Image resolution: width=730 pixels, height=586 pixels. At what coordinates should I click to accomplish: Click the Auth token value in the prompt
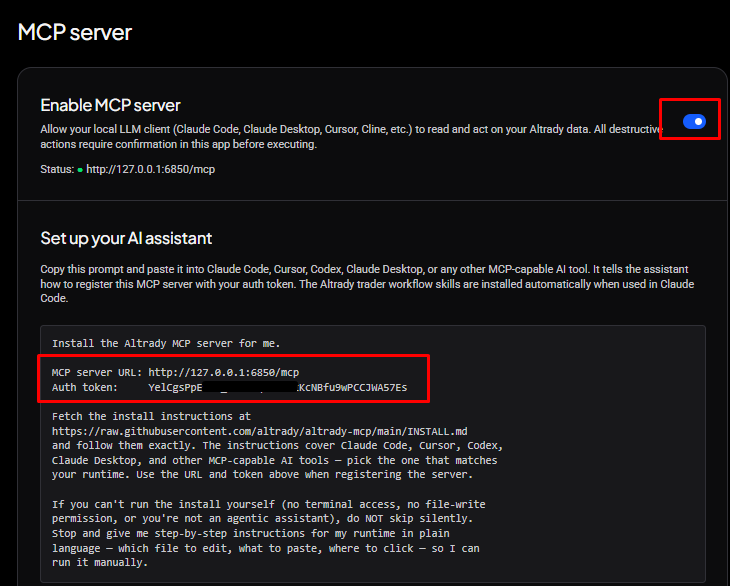point(277,387)
